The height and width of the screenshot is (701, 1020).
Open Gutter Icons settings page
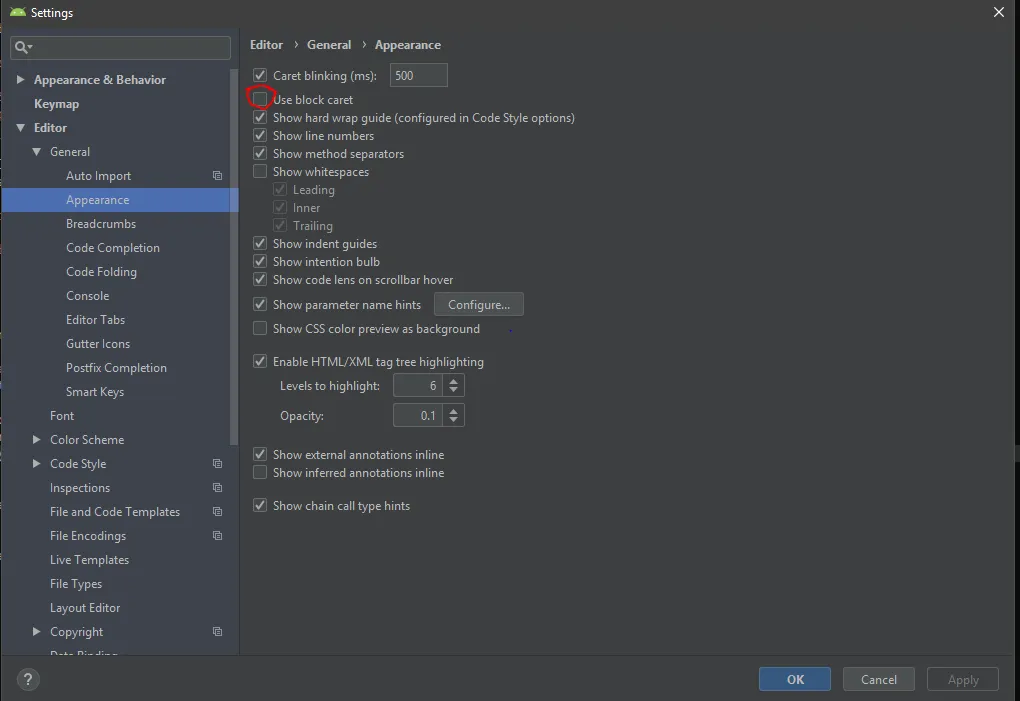point(98,344)
